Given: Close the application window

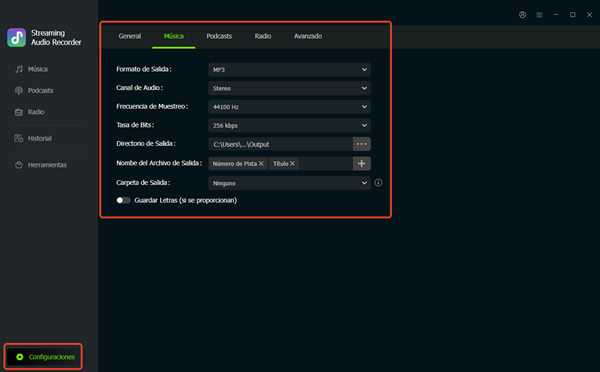Looking at the screenshot, I should pyautogui.click(x=590, y=15).
